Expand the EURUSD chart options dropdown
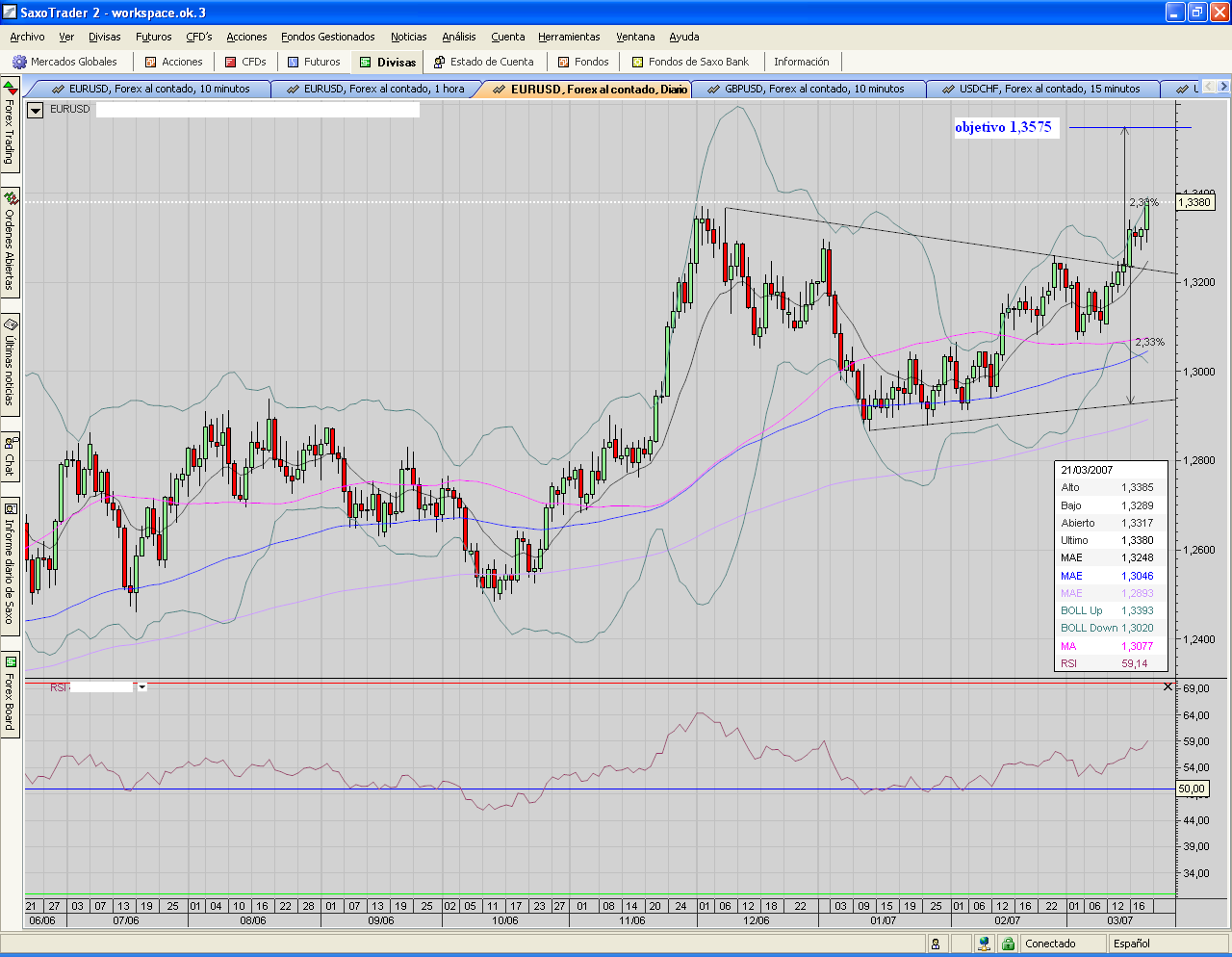 tap(36, 110)
